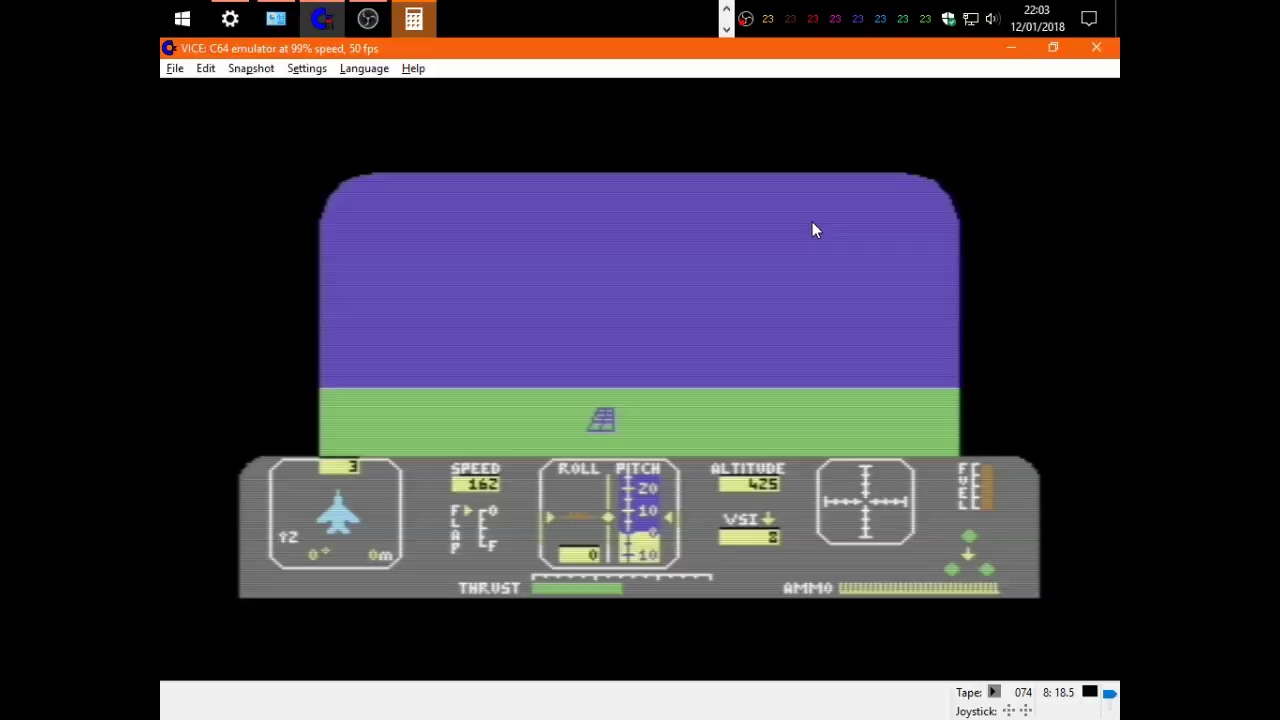Open the Settings menu
The height and width of the screenshot is (720, 1280).
pyautogui.click(x=307, y=68)
